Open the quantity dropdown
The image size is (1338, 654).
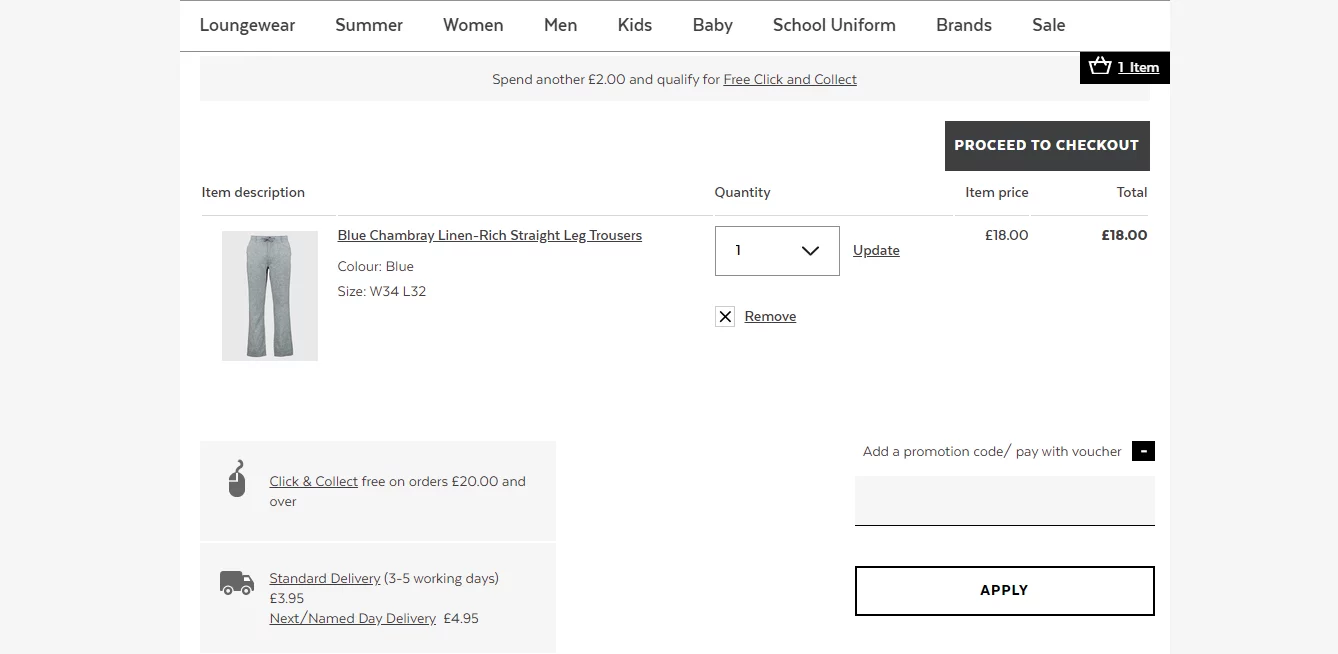(777, 251)
